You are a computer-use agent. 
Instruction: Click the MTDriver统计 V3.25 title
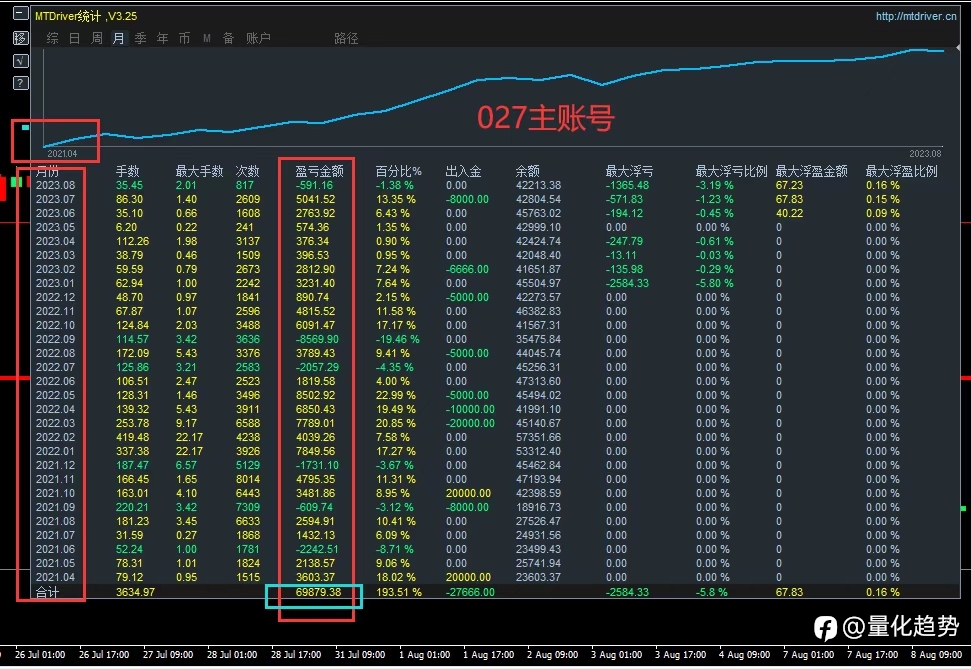pyautogui.click(x=86, y=16)
